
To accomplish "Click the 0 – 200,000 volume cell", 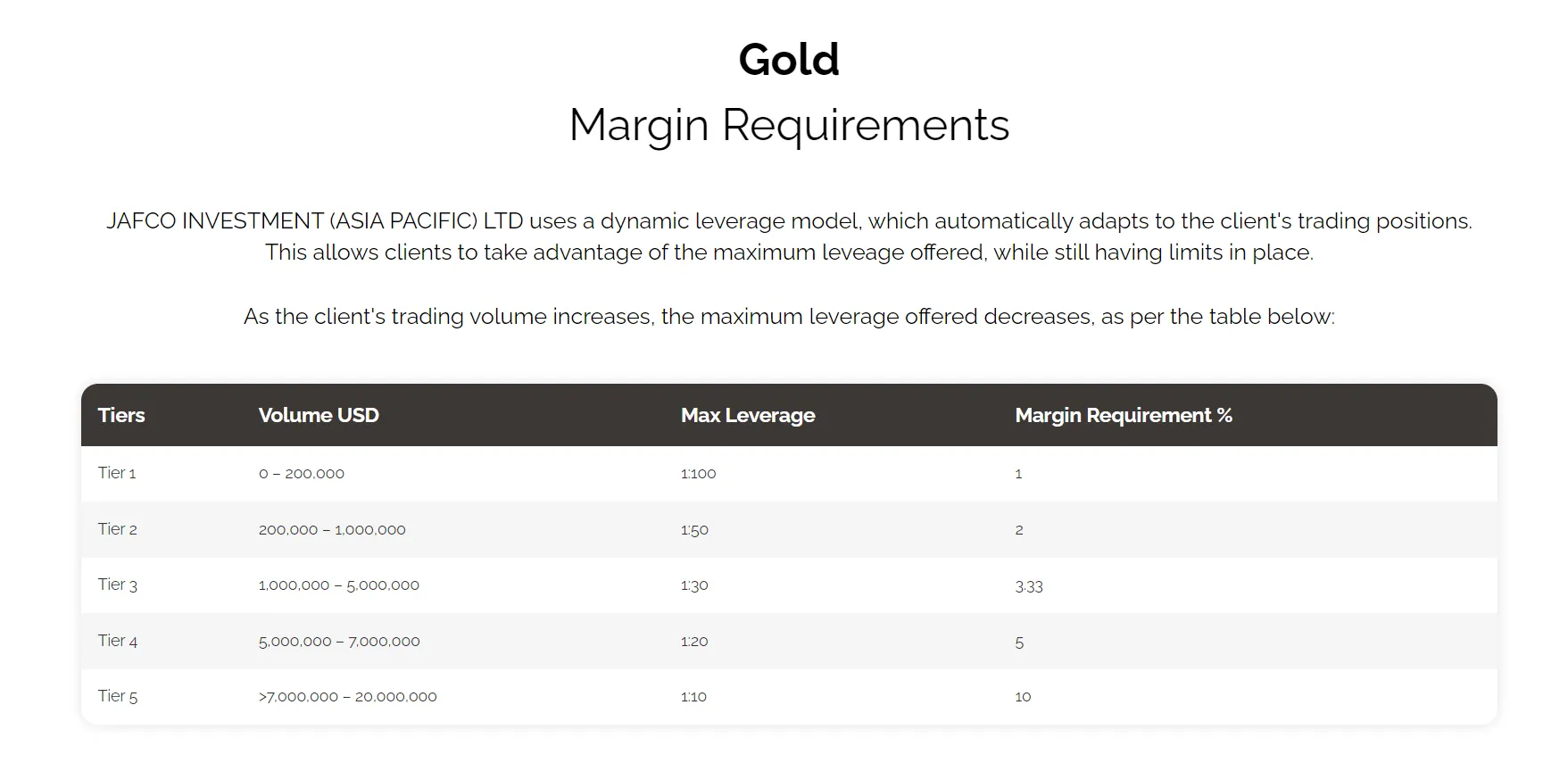I will click(x=302, y=474).
